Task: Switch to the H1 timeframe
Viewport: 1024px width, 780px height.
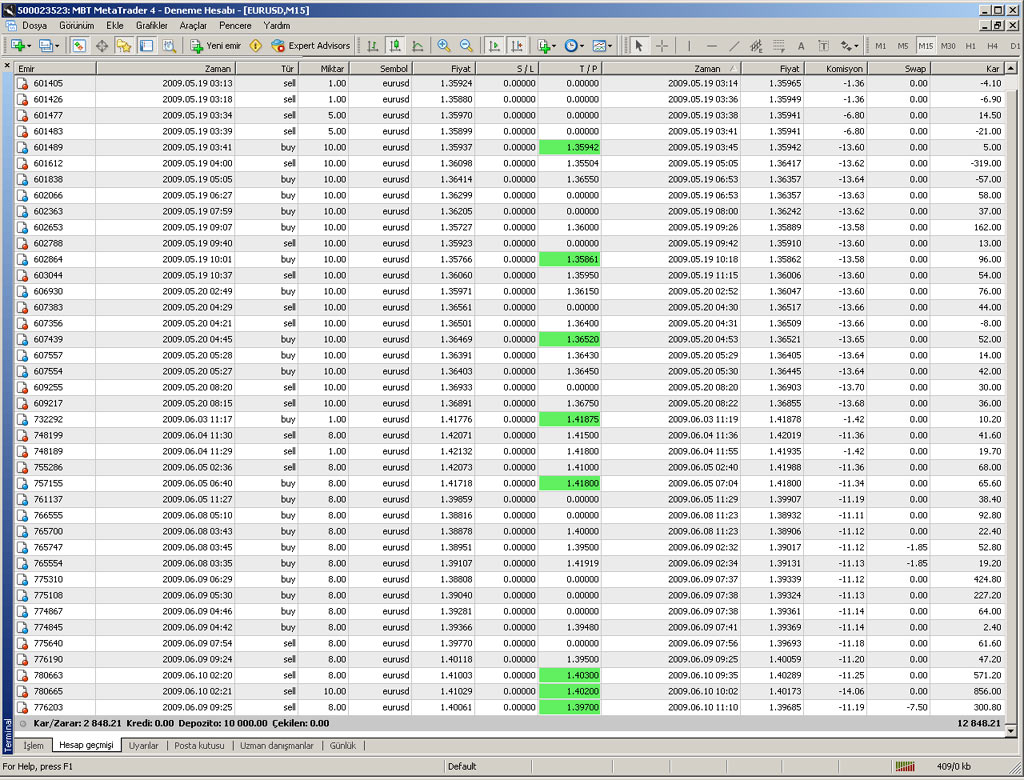Action: [x=970, y=46]
